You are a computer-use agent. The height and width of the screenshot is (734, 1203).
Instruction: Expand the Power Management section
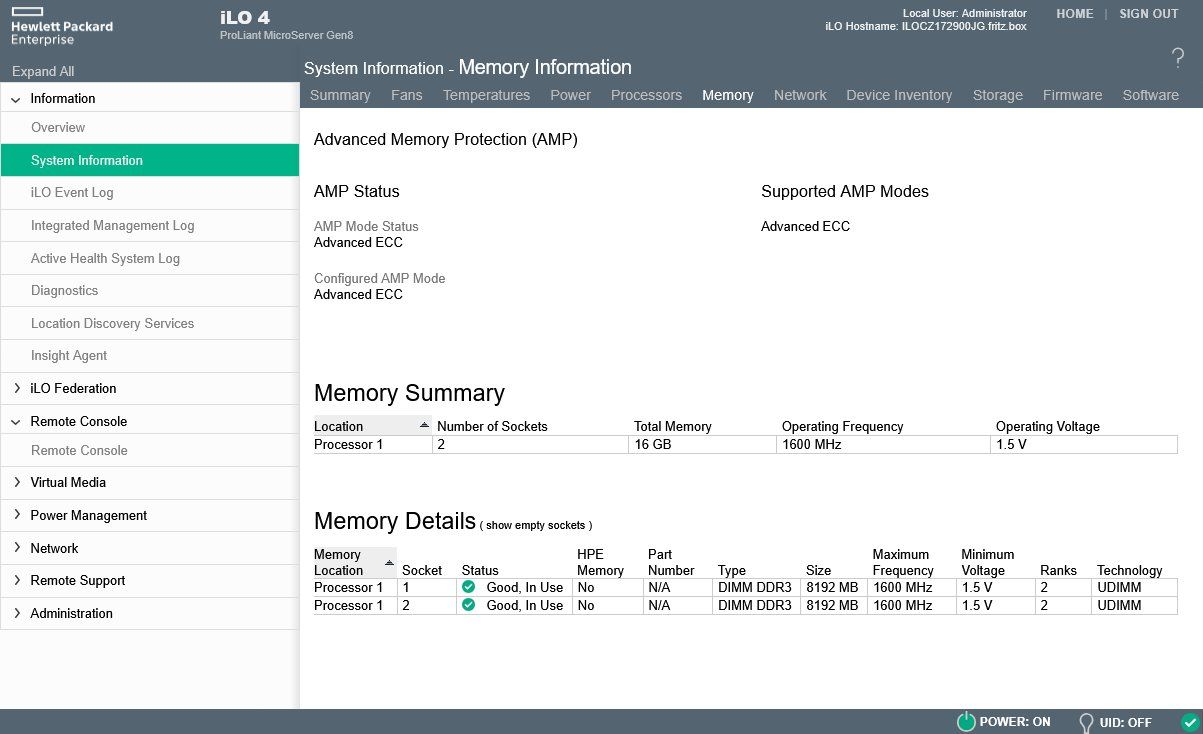16,515
